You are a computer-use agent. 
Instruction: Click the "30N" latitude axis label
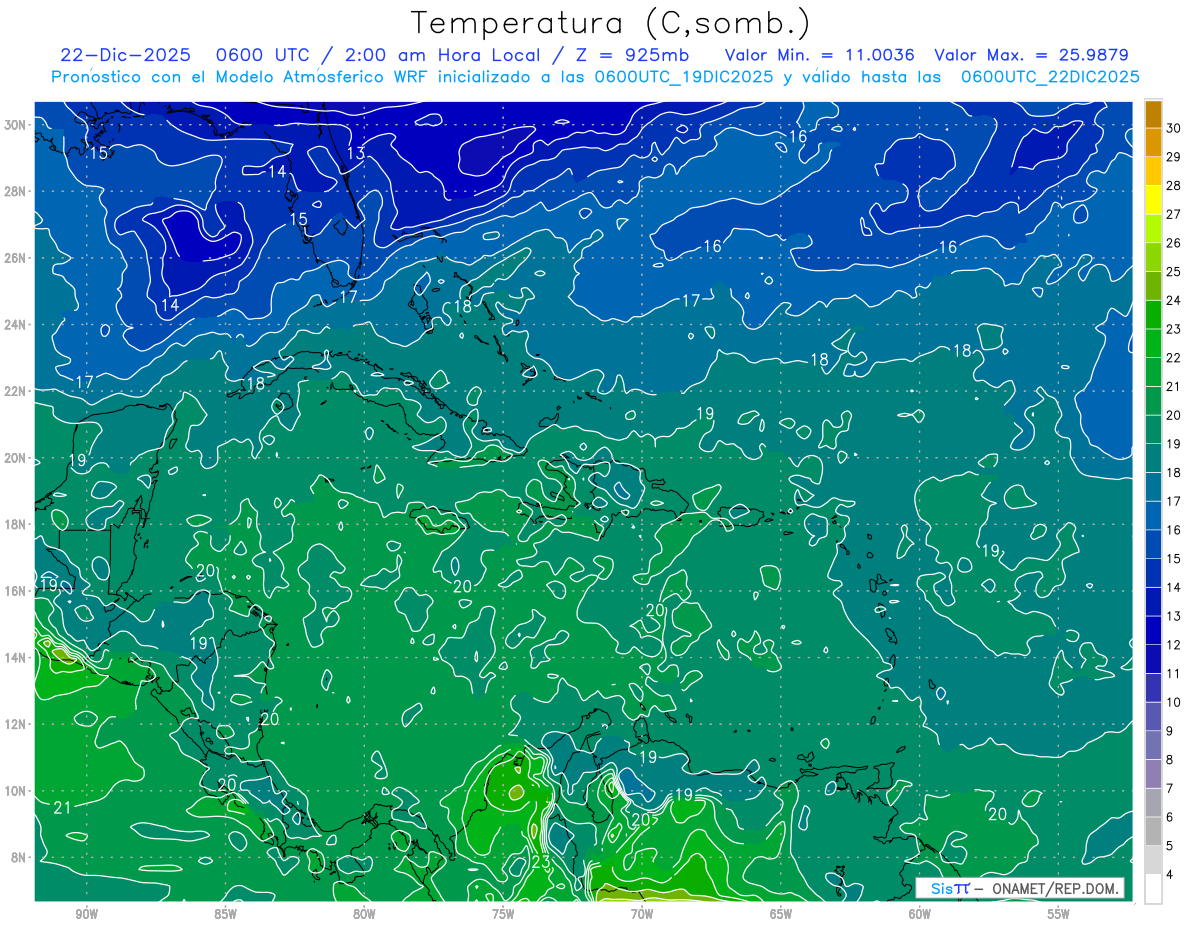(16, 125)
